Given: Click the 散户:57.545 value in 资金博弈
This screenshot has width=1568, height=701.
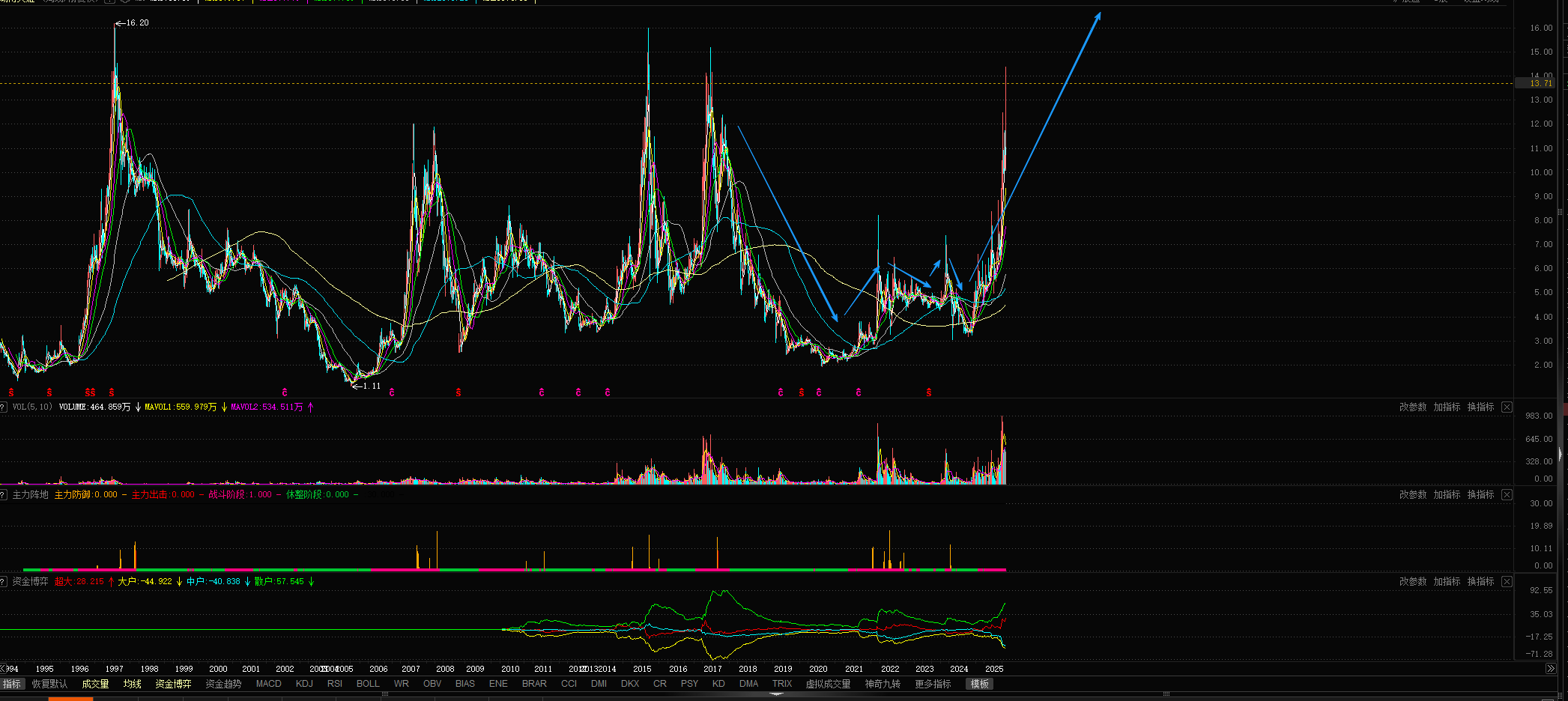Looking at the screenshot, I should pyautogui.click(x=279, y=581).
